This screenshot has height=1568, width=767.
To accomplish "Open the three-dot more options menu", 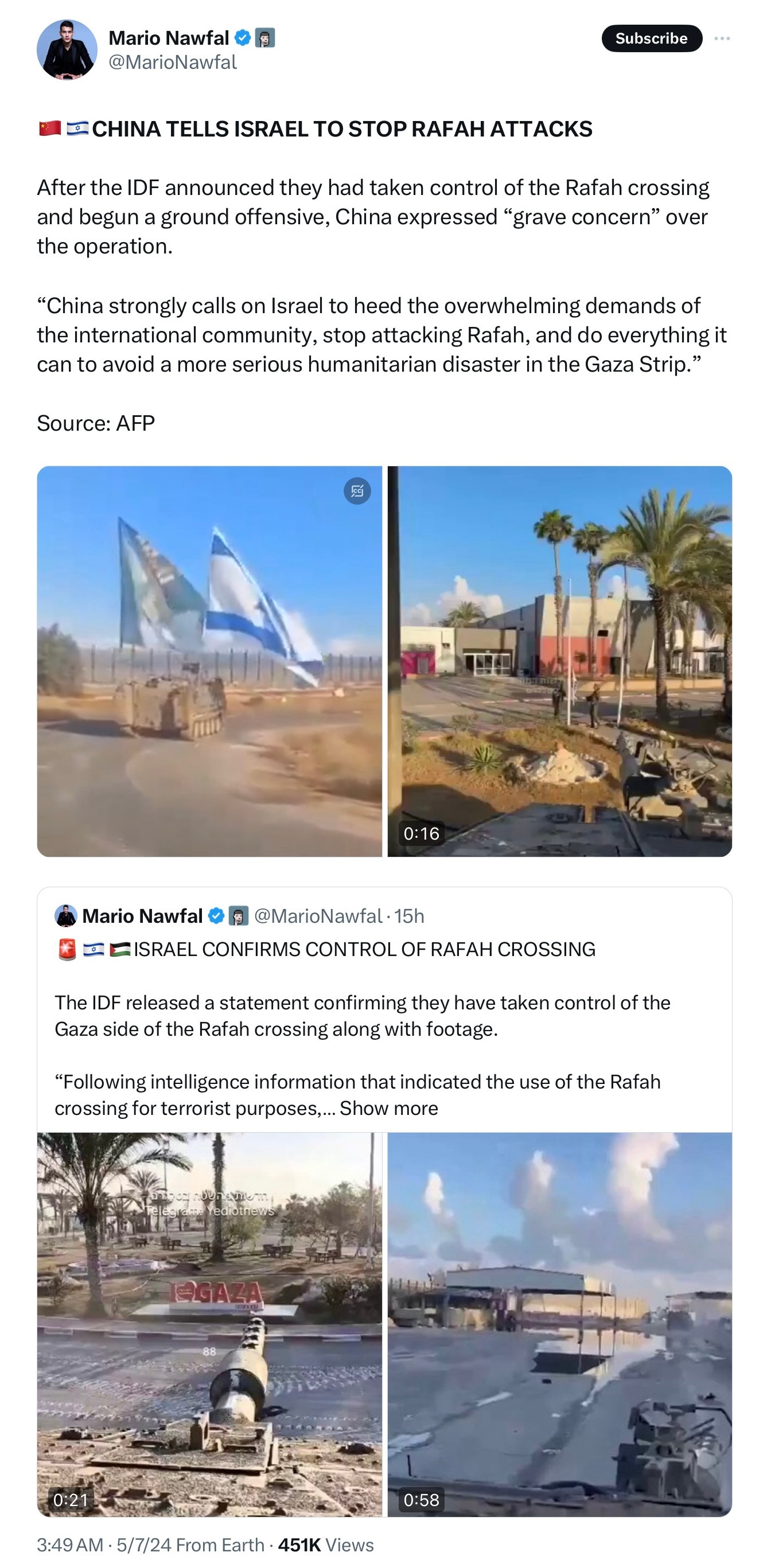I will (x=722, y=38).
